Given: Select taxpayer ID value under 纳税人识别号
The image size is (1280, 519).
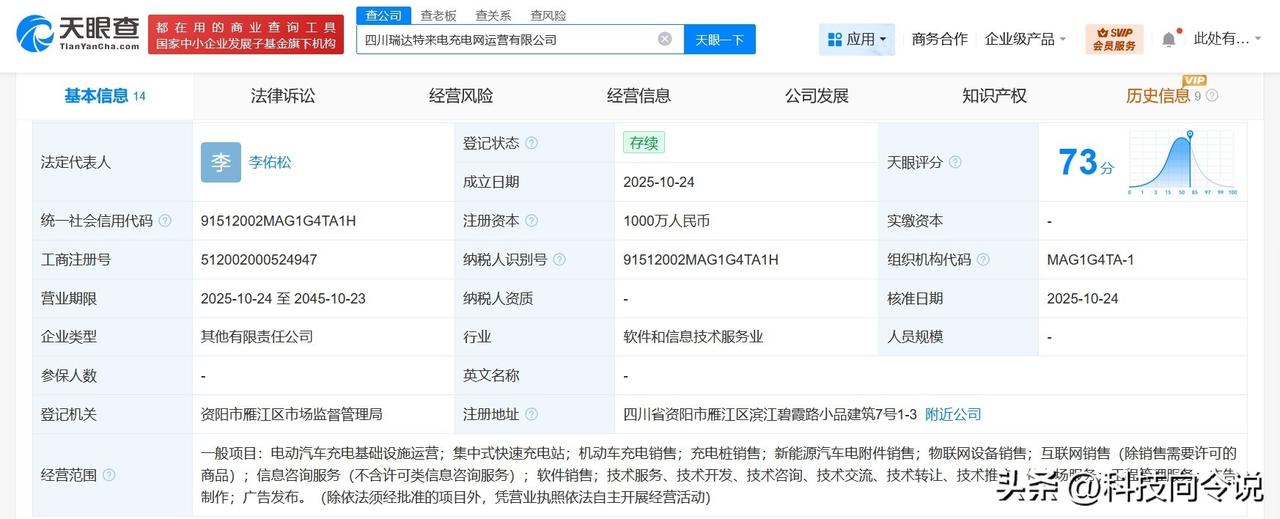Looking at the screenshot, I should pos(701,259).
